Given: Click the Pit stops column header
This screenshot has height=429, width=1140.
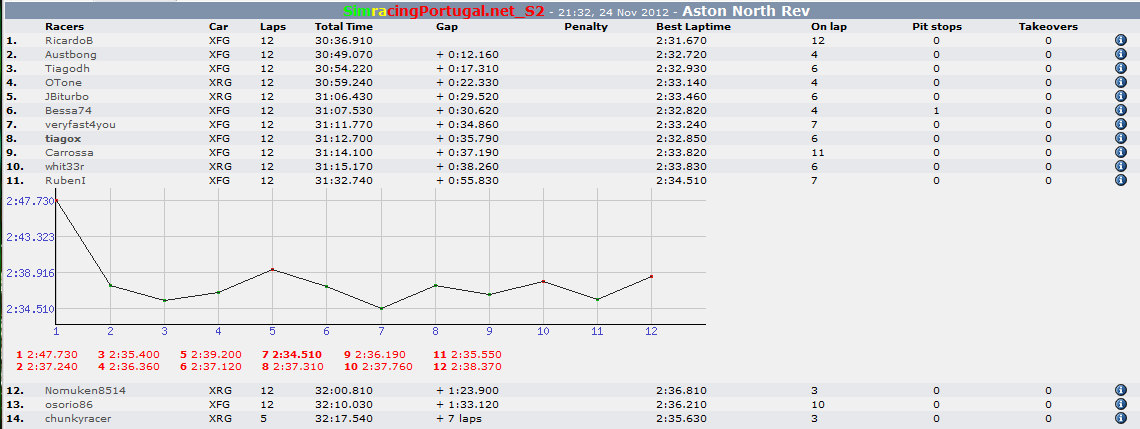Looking at the screenshot, I should [937, 27].
